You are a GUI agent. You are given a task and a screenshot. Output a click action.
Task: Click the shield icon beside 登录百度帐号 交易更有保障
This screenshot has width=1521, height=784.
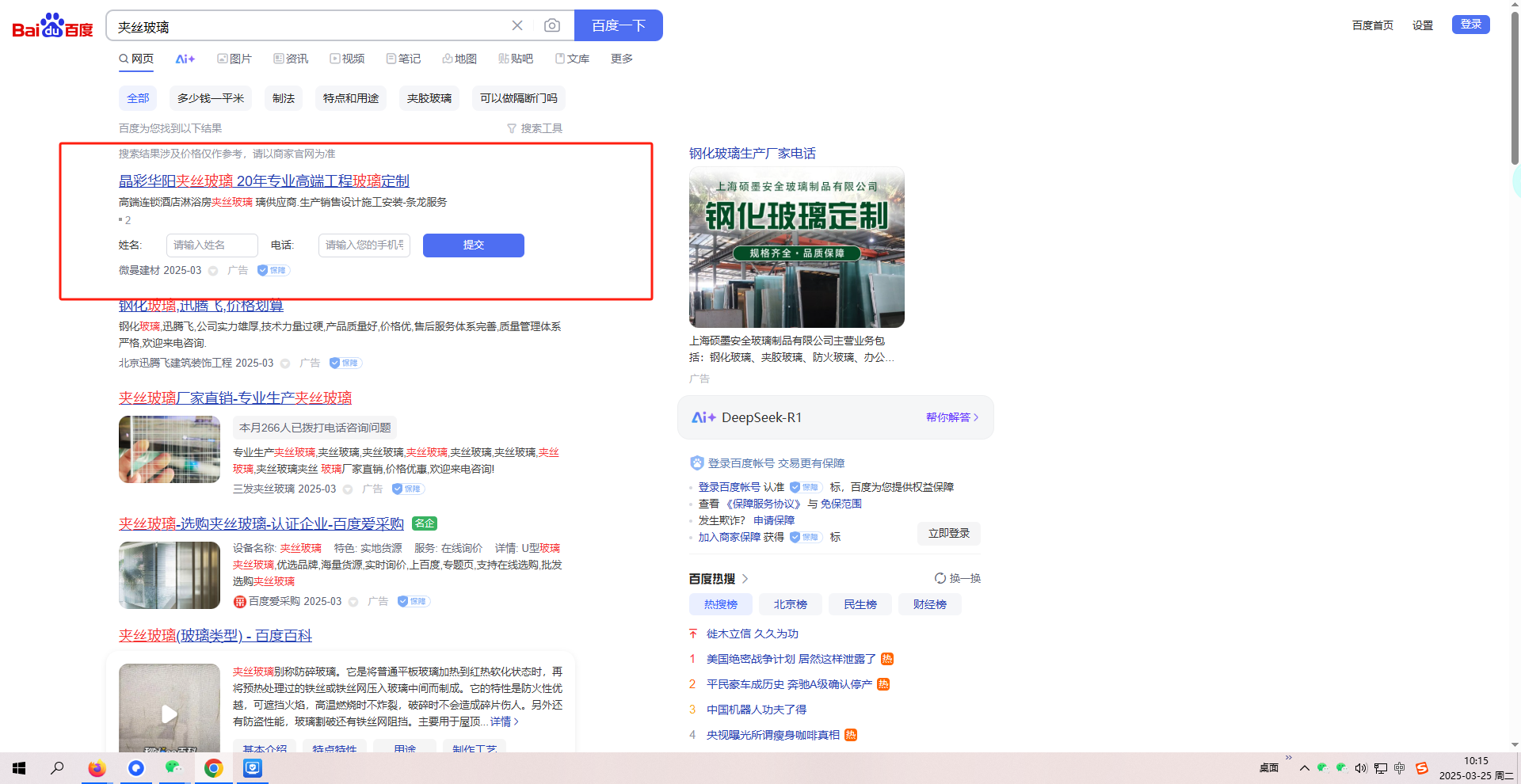pyautogui.click(x=697, y=463)
